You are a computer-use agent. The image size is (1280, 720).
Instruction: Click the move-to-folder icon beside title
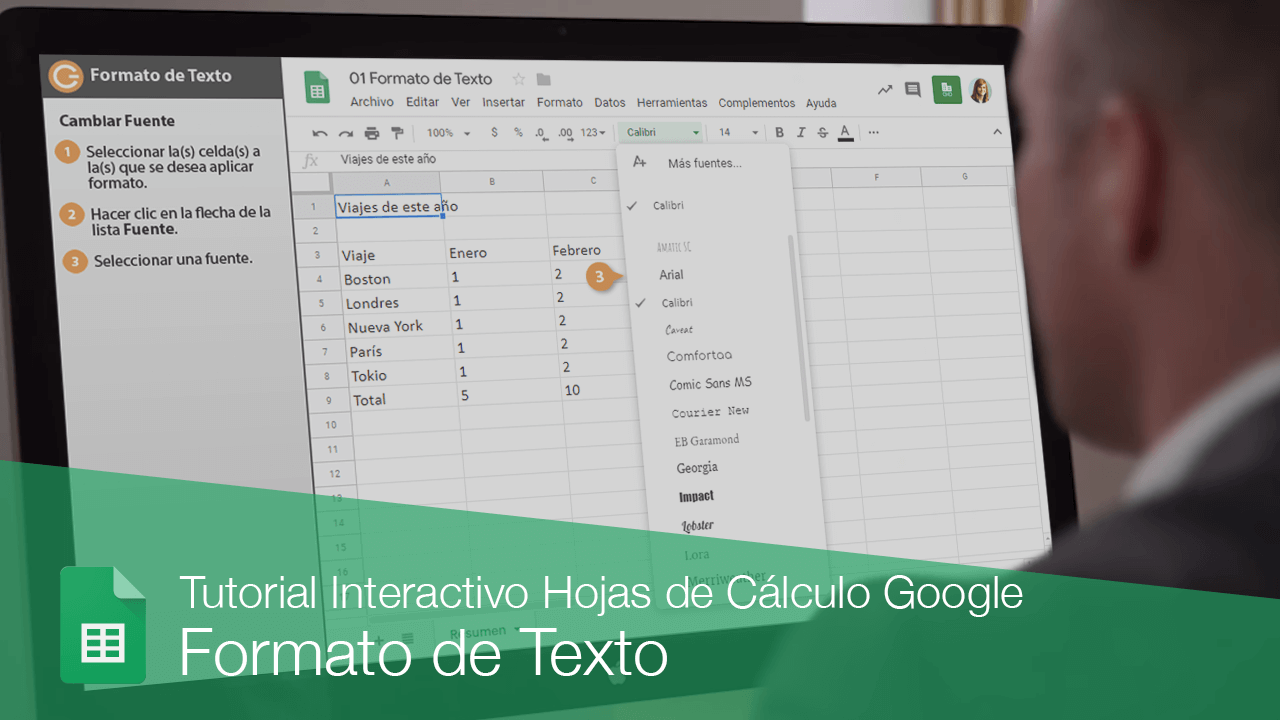point(543,79)
